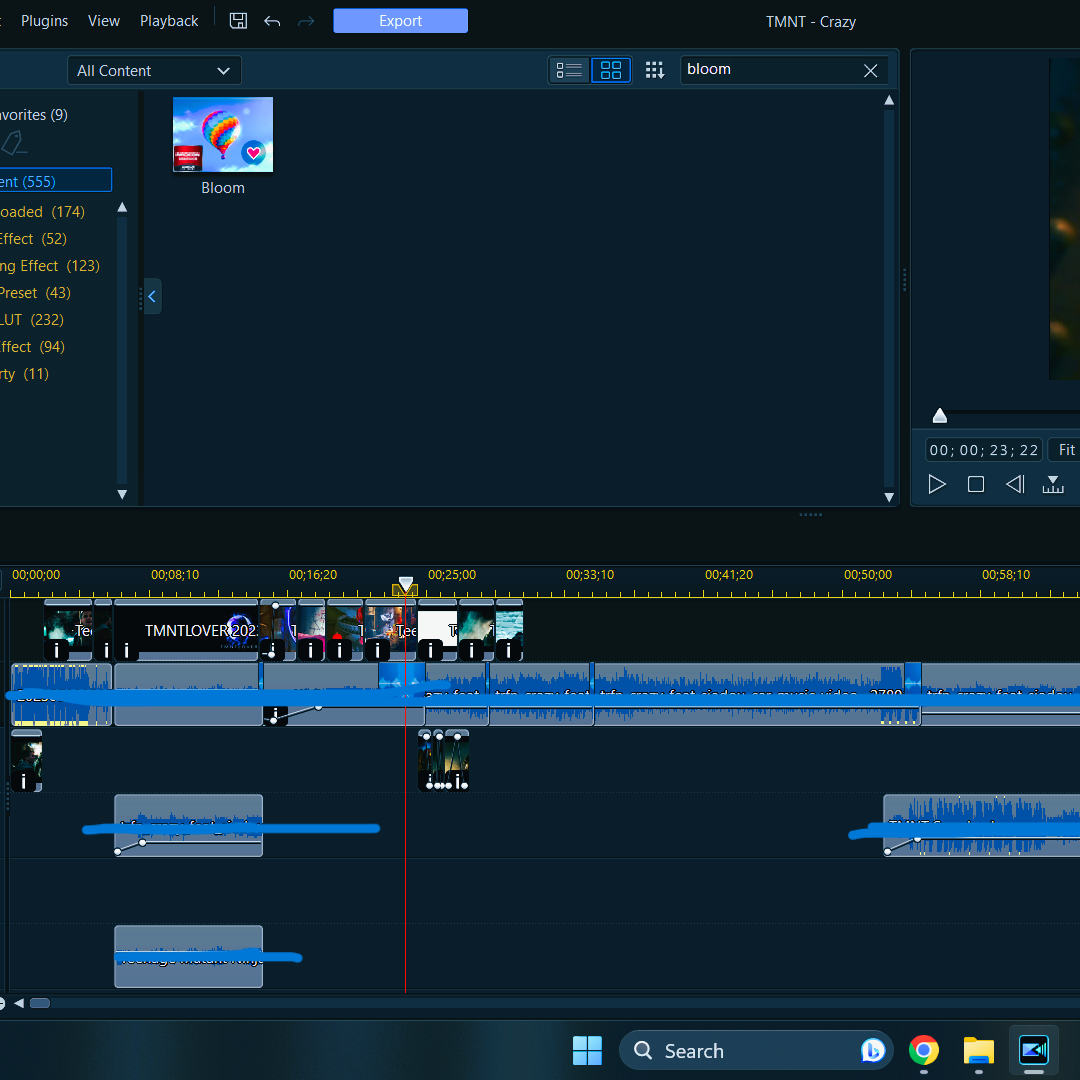Click the Redo arrow icon
The height and width of the screenshot is (1080, 1080).
coord(306,21)
